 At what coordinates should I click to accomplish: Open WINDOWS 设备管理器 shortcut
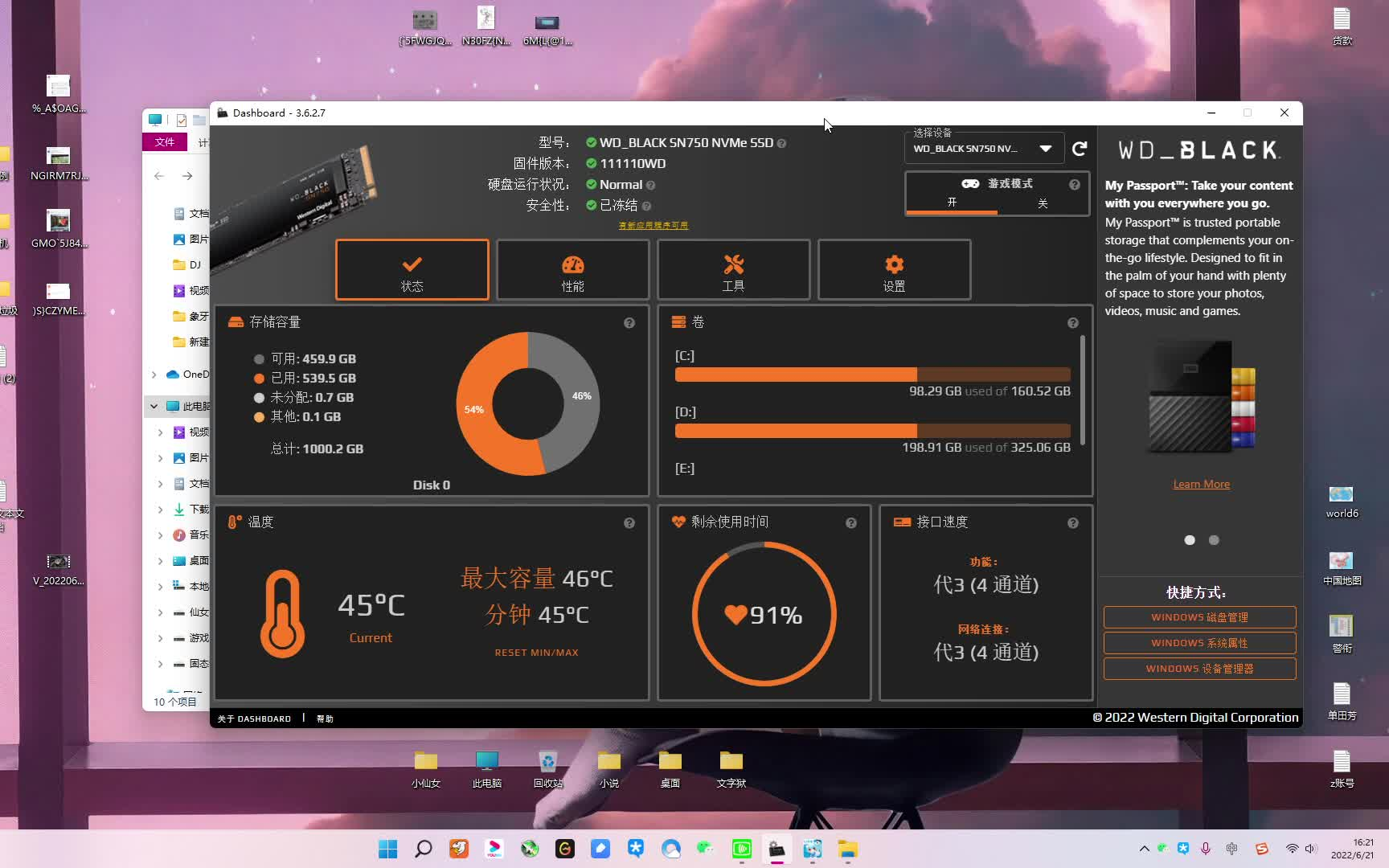tap(1199, 669)
